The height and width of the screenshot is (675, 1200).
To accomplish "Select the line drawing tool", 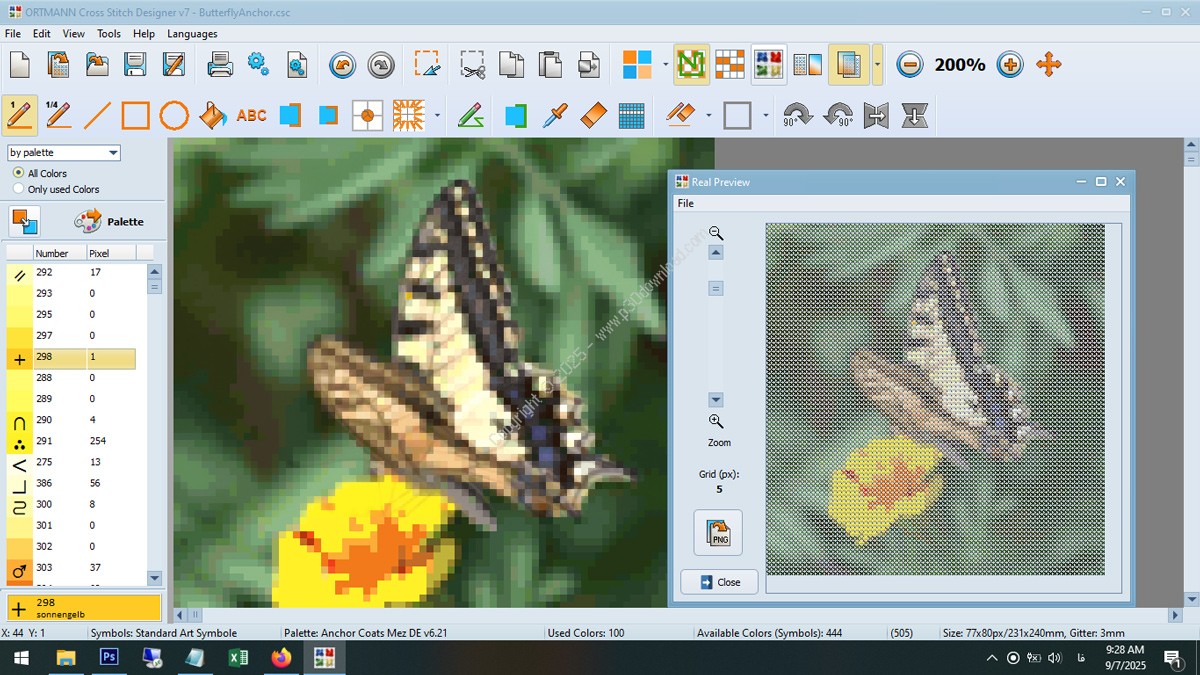I will tap(97, 116).
